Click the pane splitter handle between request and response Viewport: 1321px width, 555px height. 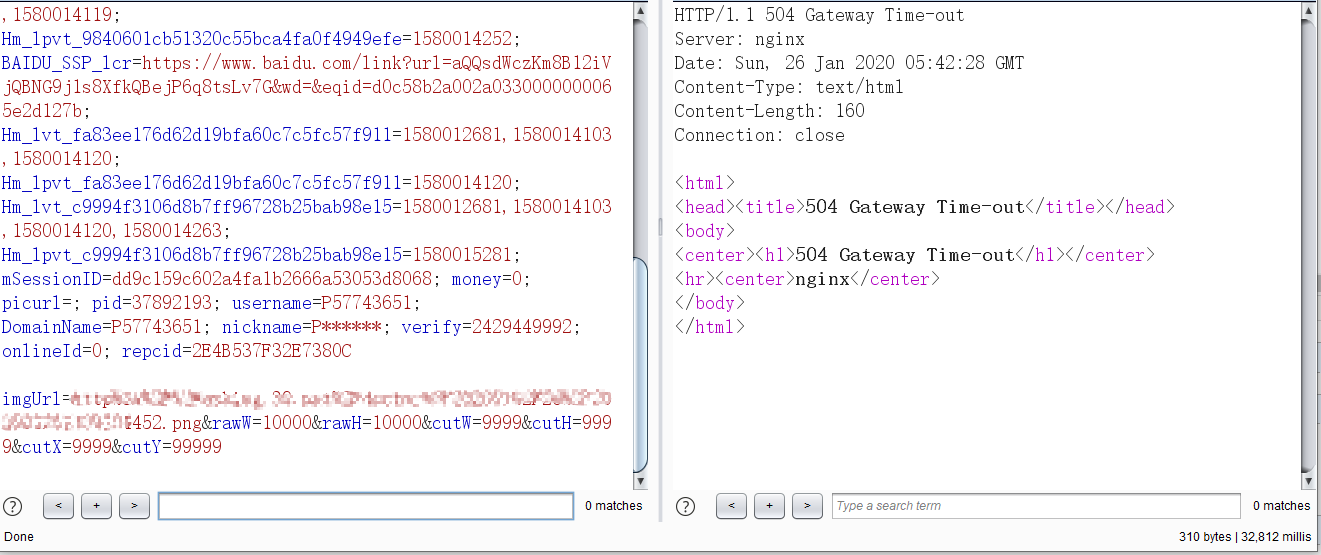(660, 228)
